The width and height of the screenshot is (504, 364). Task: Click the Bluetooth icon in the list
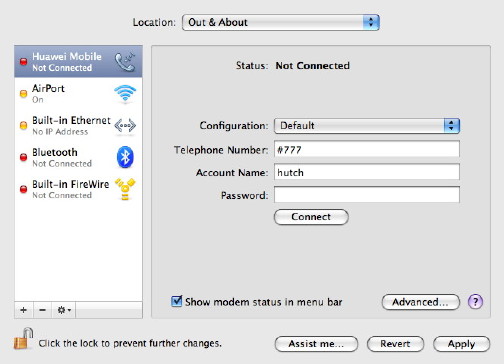(x=125, y=157)
